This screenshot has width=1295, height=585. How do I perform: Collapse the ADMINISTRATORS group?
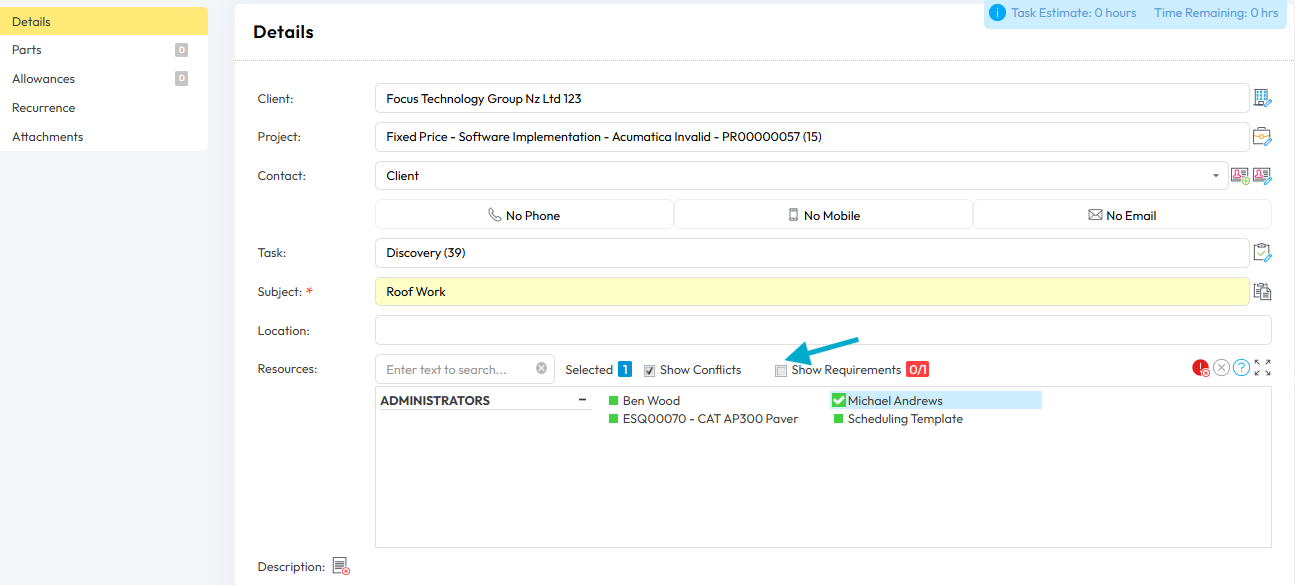tap(582, 400)
